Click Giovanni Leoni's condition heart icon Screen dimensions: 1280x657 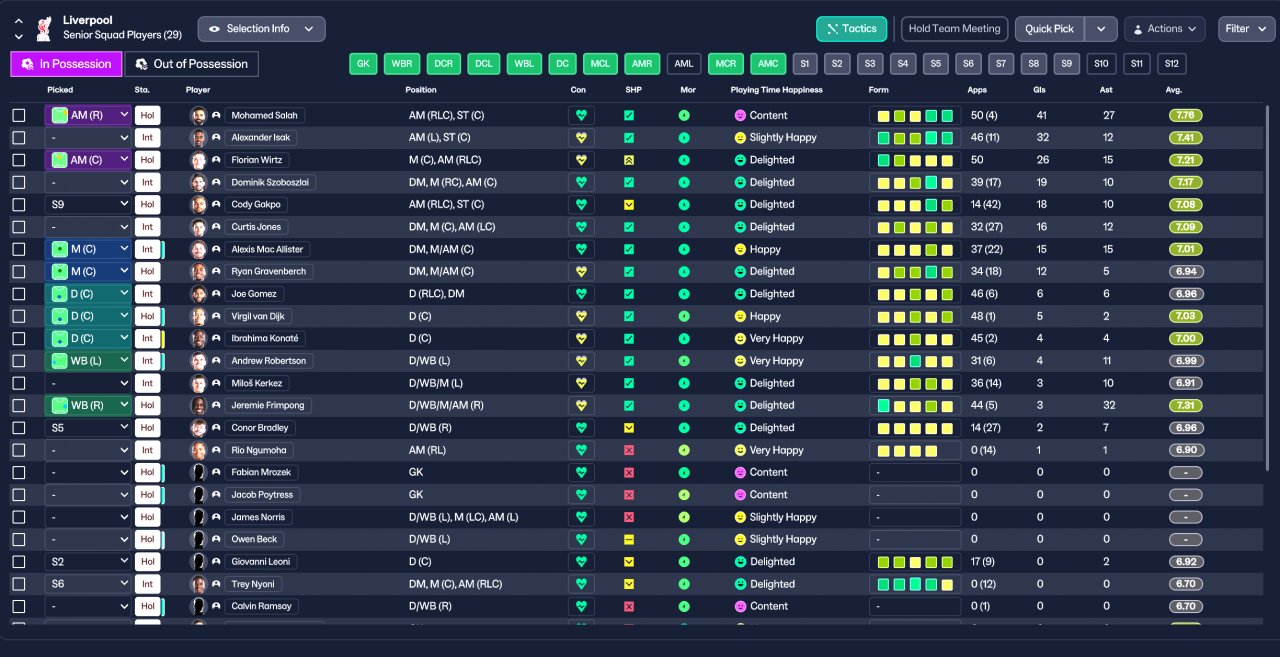pos(581,562)
